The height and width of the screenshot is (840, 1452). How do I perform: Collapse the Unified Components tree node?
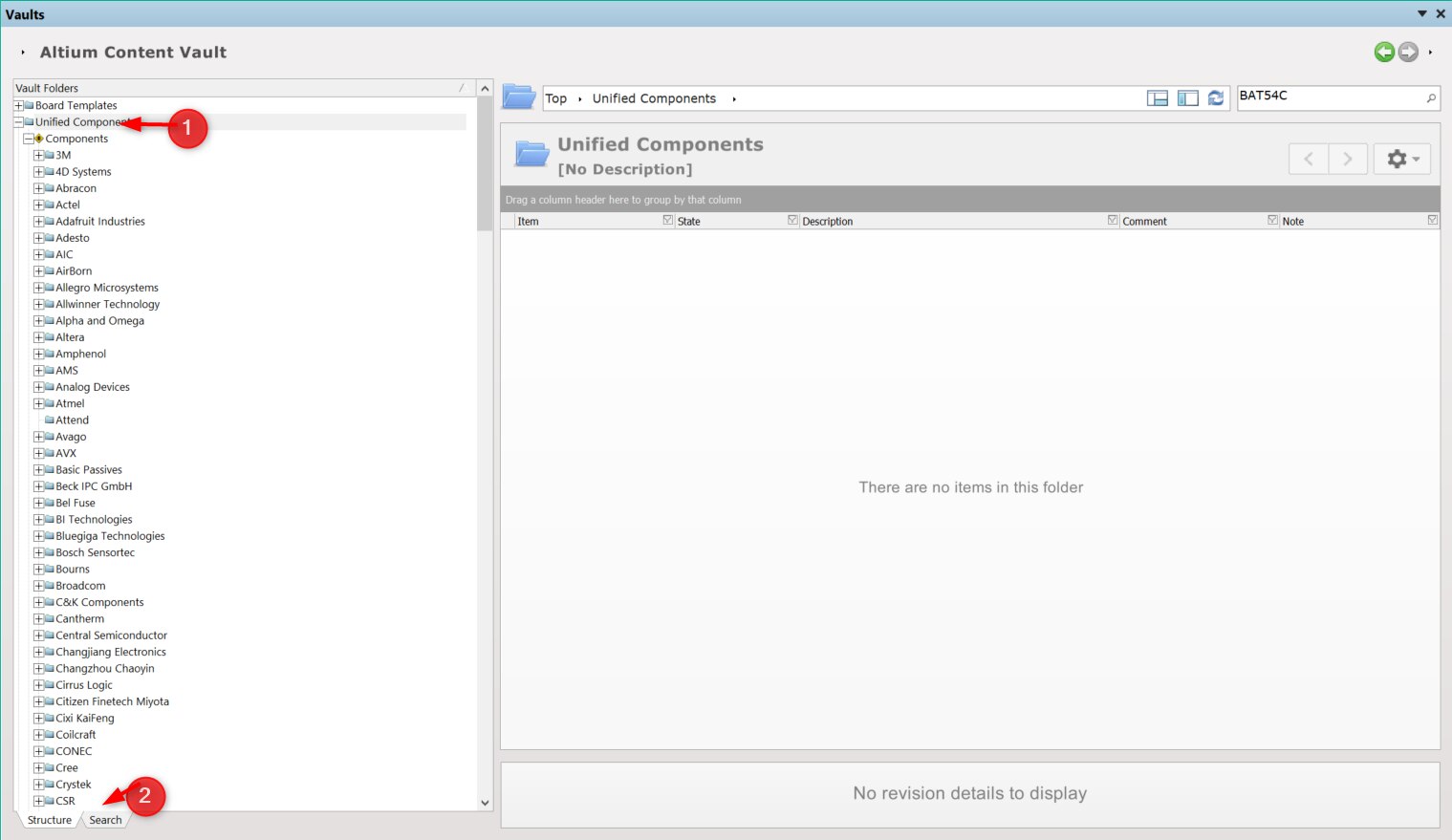[x=18, y=122]
